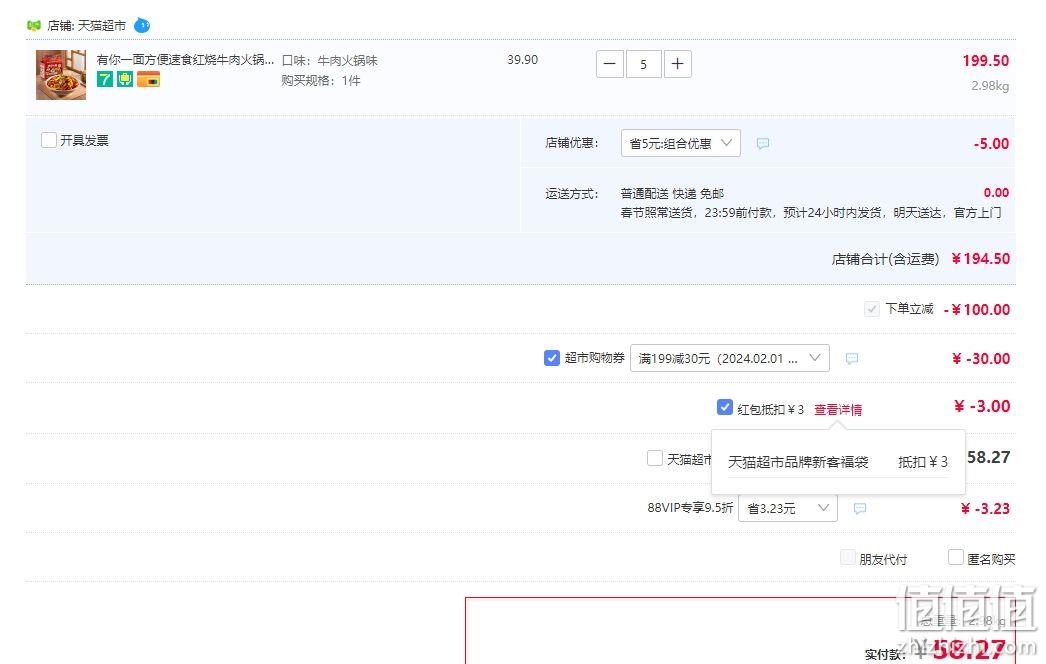Click the ¥-30.00 coupon amount

[x=981, y=358]
